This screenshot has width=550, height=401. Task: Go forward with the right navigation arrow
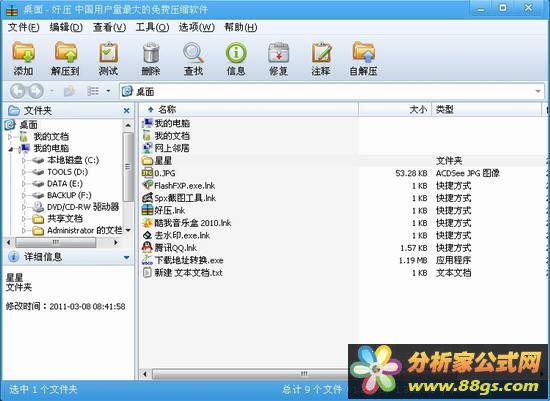tap(35, 92)
